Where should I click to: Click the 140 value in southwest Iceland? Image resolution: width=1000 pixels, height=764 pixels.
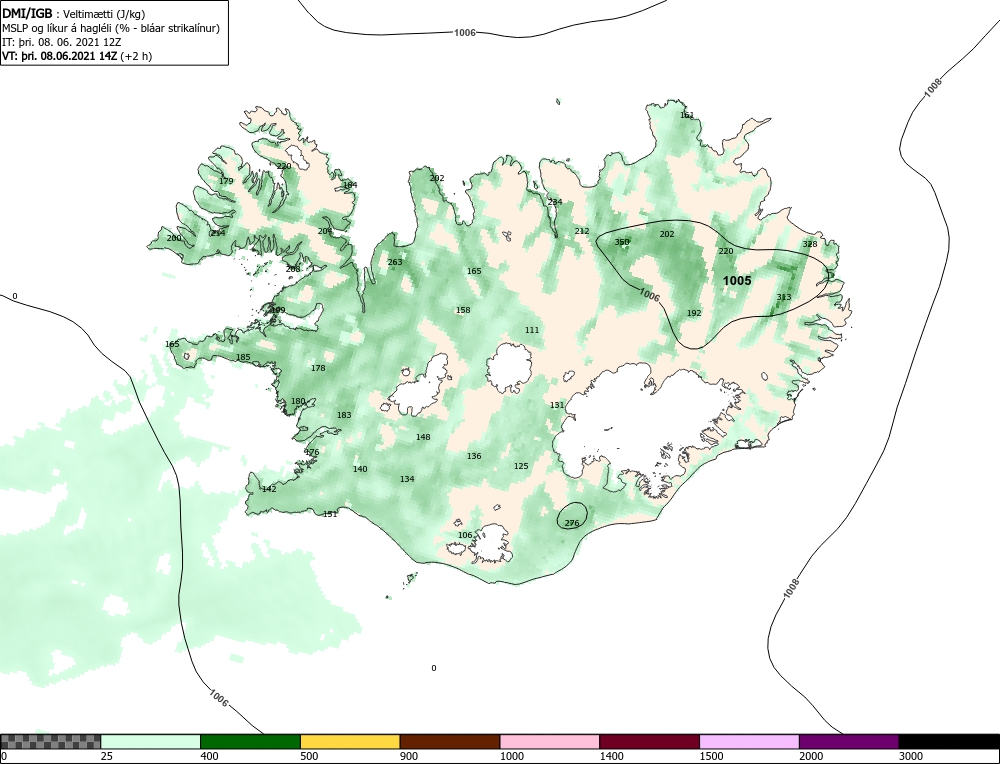tap(360, 469)
